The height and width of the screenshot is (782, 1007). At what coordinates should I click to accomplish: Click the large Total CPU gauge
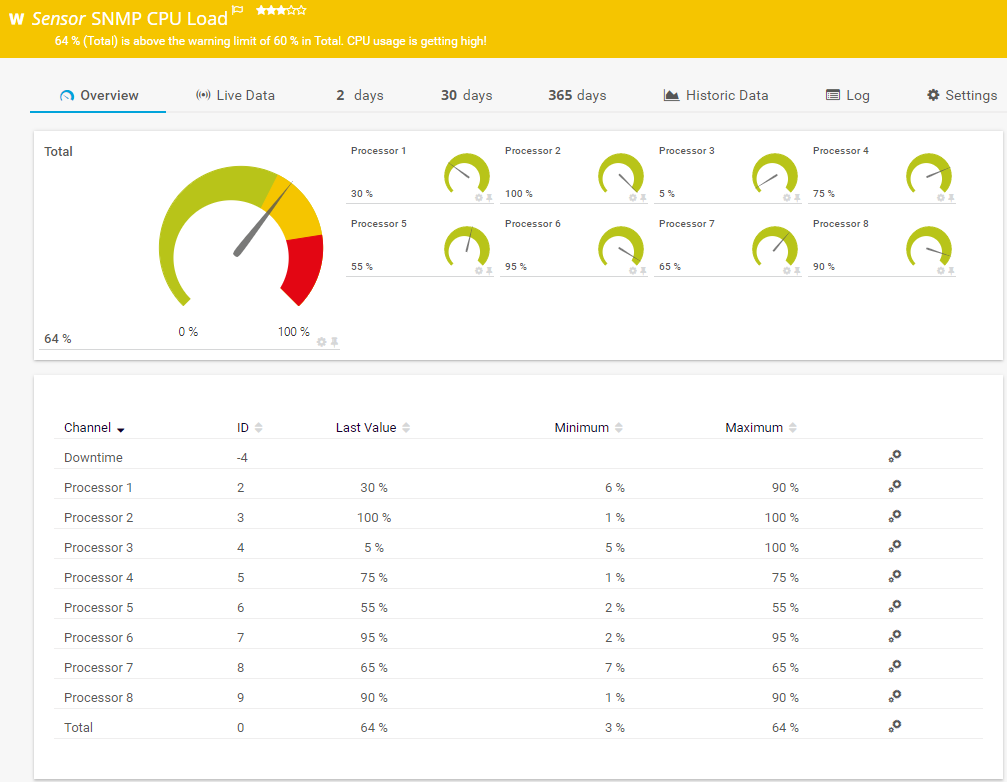(x=241, y=236)
